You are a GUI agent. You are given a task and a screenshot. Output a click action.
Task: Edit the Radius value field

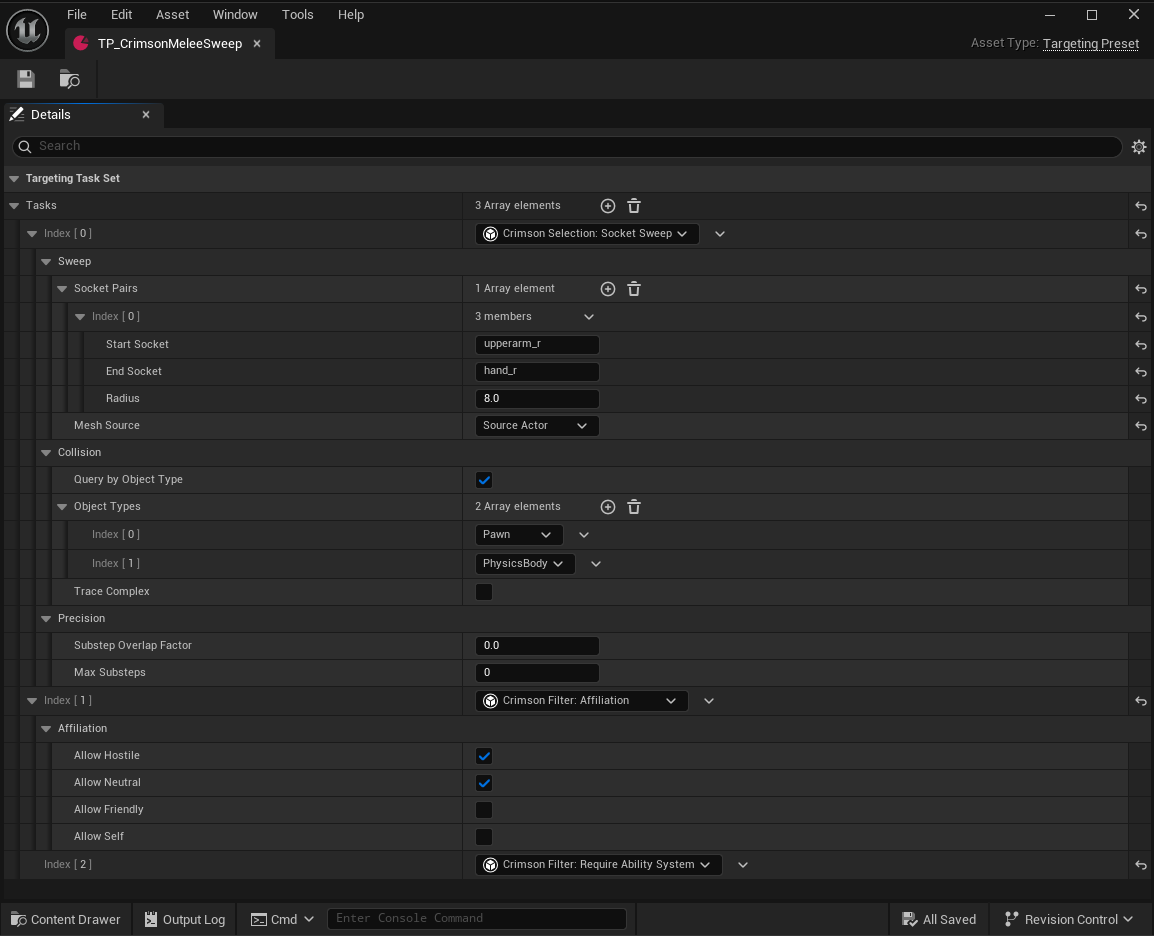click(x=537, y=399)
